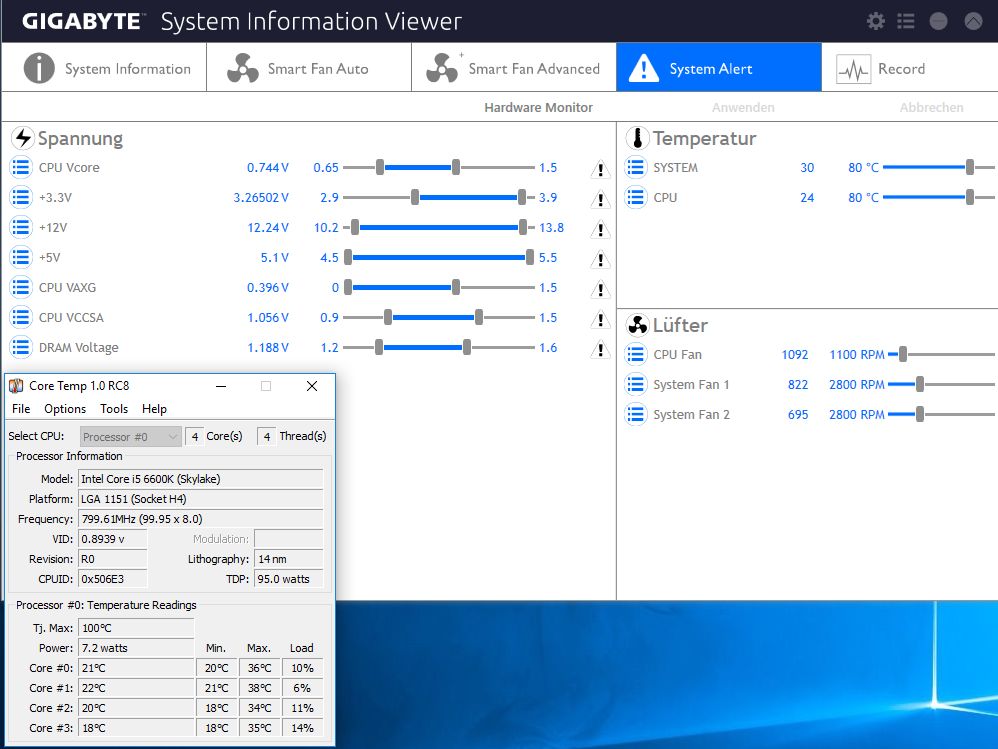Open the CPU VCCSA list icon
This screenshot has height=749, width=998.
[x=21, y=317]
